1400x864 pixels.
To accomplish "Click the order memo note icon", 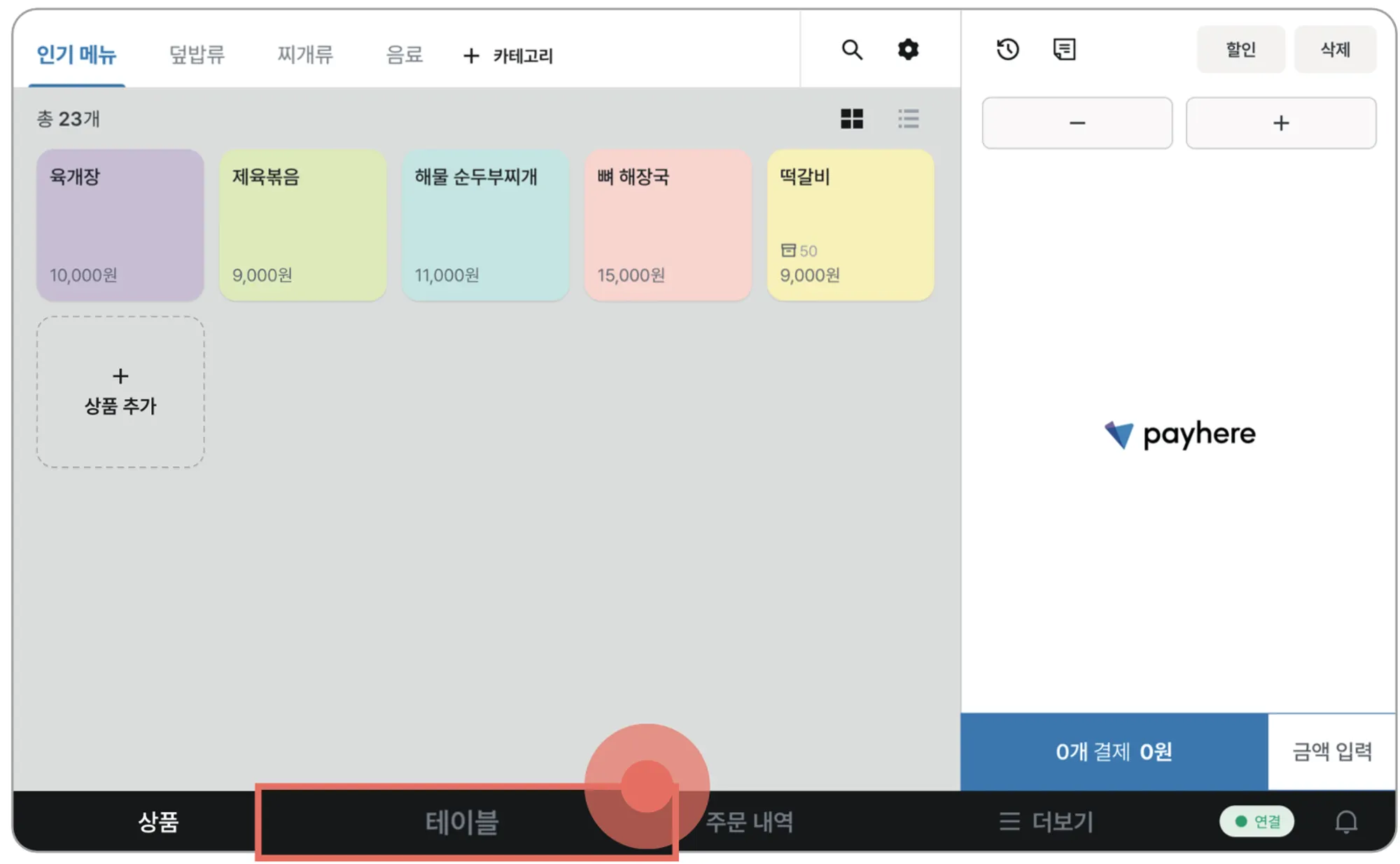I will coord(1064,50).
